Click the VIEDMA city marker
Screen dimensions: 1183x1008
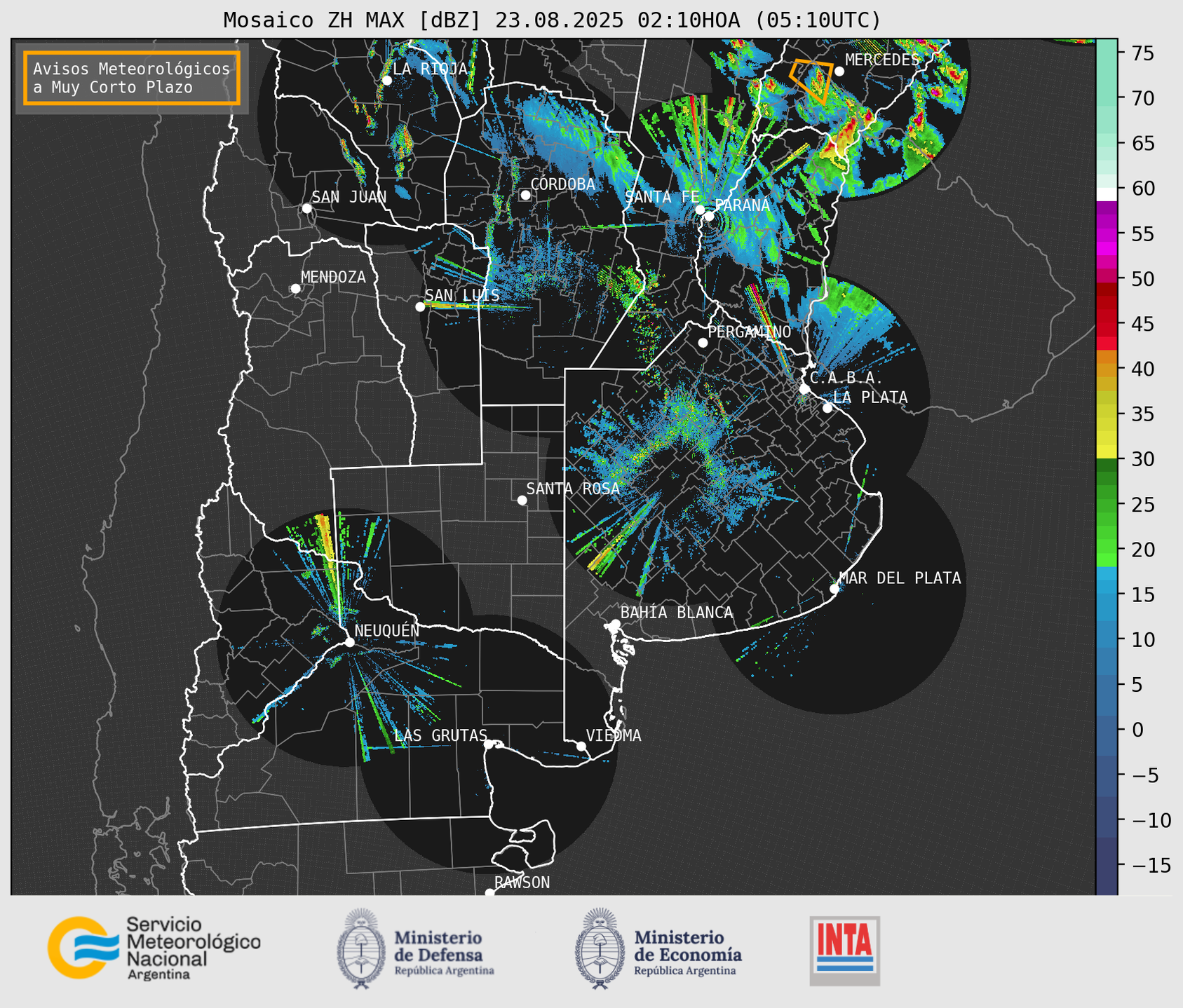pyautogui.click(x=581, y=746)
